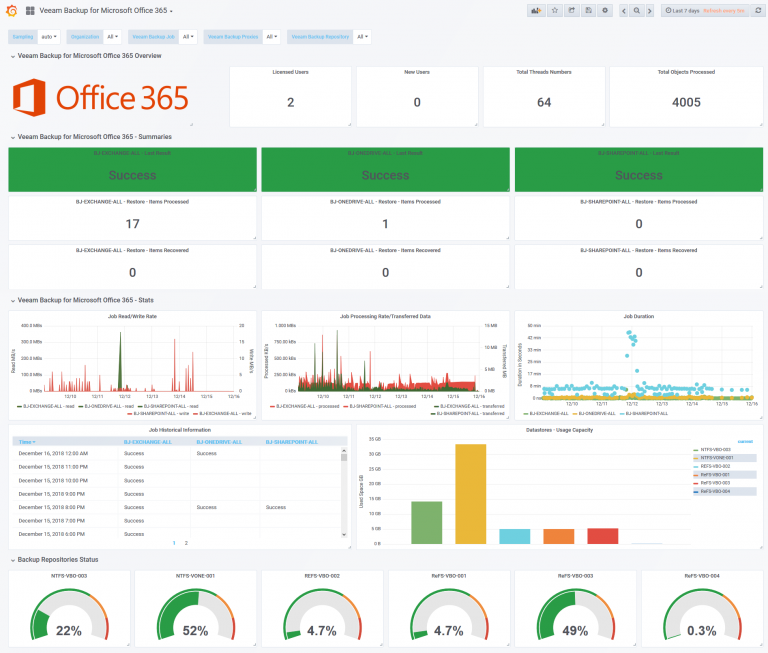768x653 pixels.
Task: Open the Veeam Backup Job variable dropdown
Action: pyautogui.click(x=188, y=37)
